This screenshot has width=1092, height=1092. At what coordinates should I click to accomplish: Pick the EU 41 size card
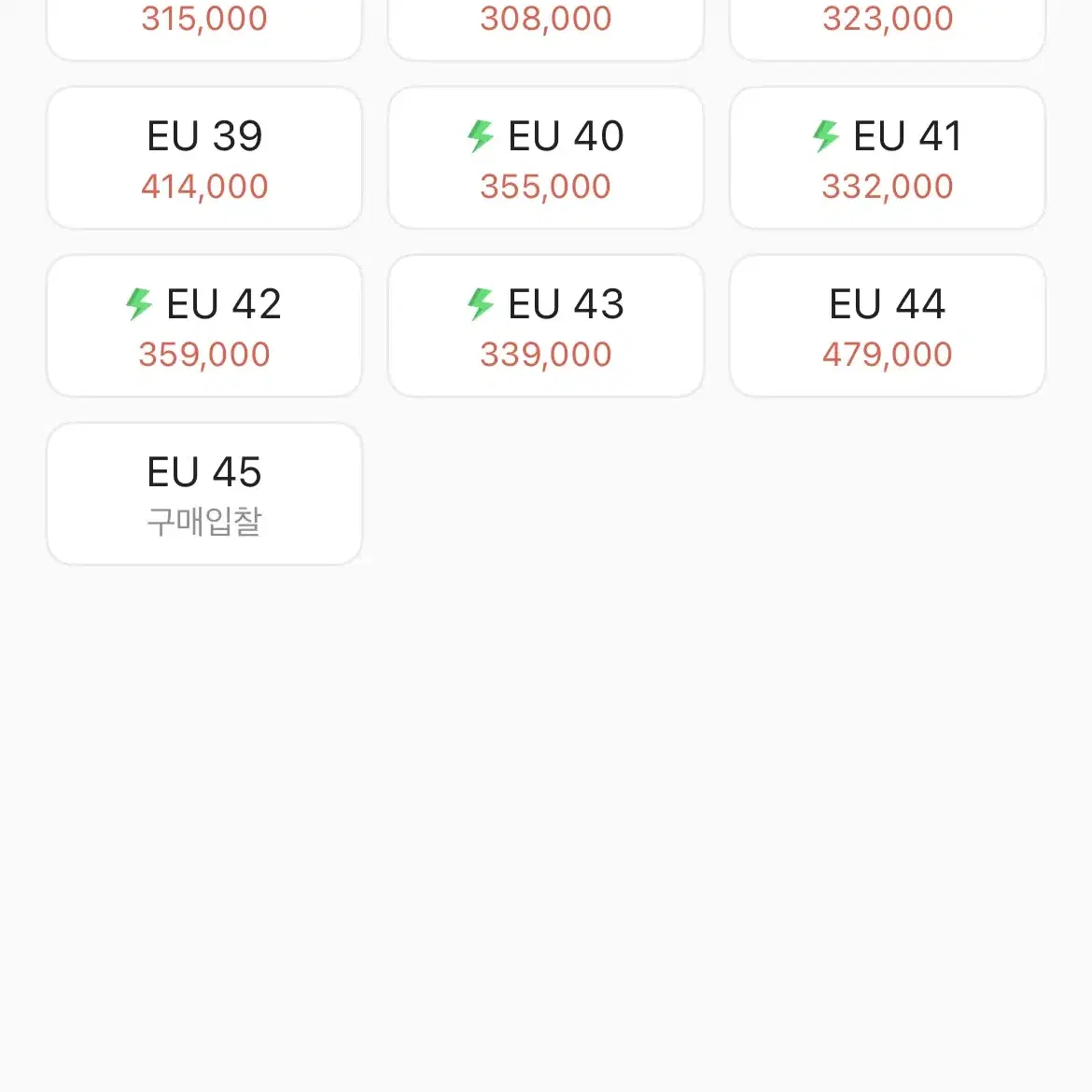(888, 158)
